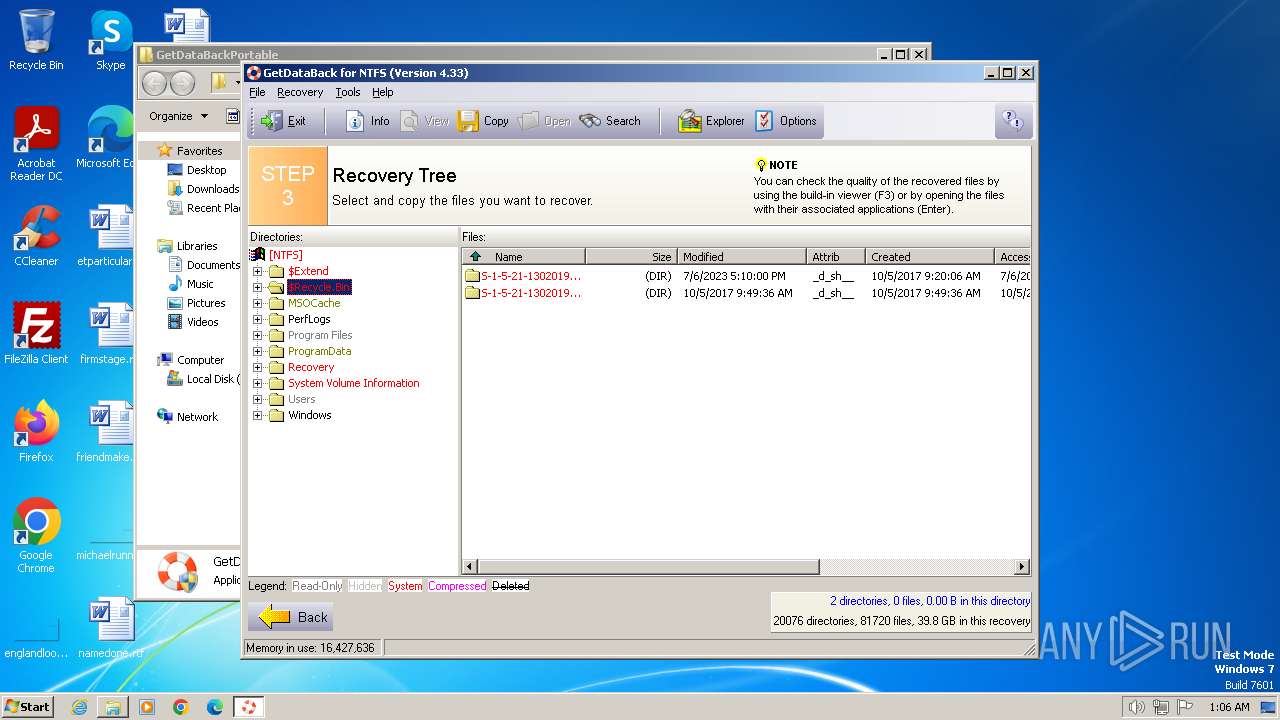1280x720 pixels.
Task: Sort files by Modified column header
Action: (741, 257)
